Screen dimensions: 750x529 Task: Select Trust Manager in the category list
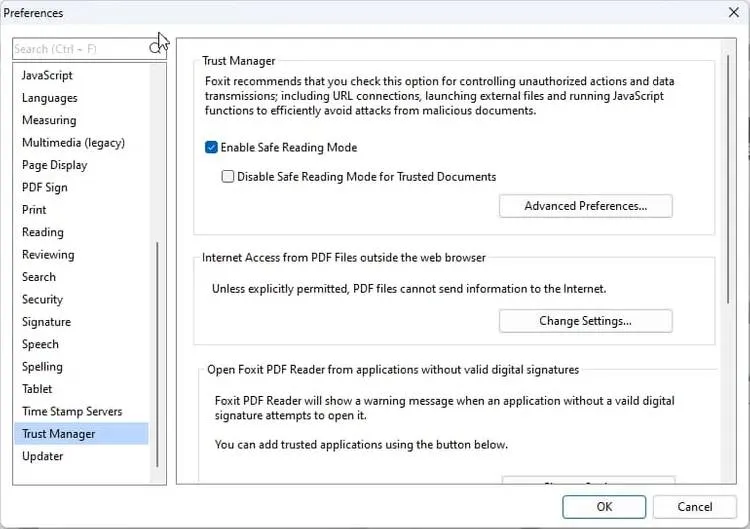point(81,434)
